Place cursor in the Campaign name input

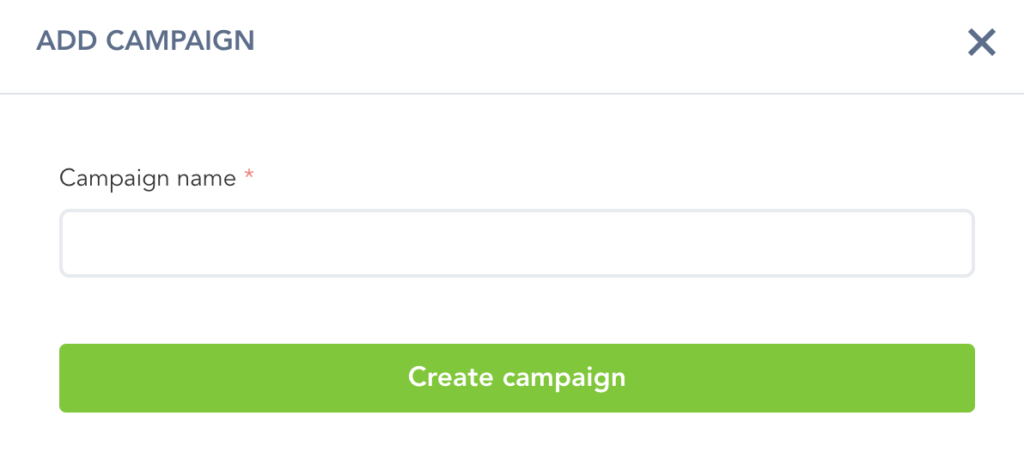(x=516, y=243)
